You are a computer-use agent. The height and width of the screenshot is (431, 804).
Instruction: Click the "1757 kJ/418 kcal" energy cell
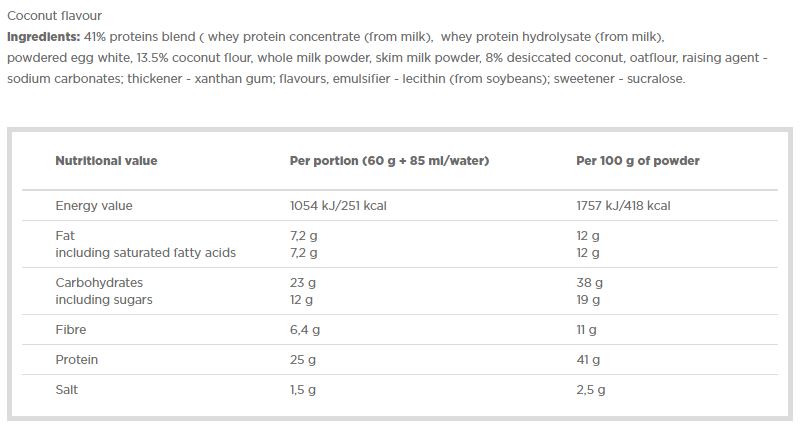(x=623, y=206)
